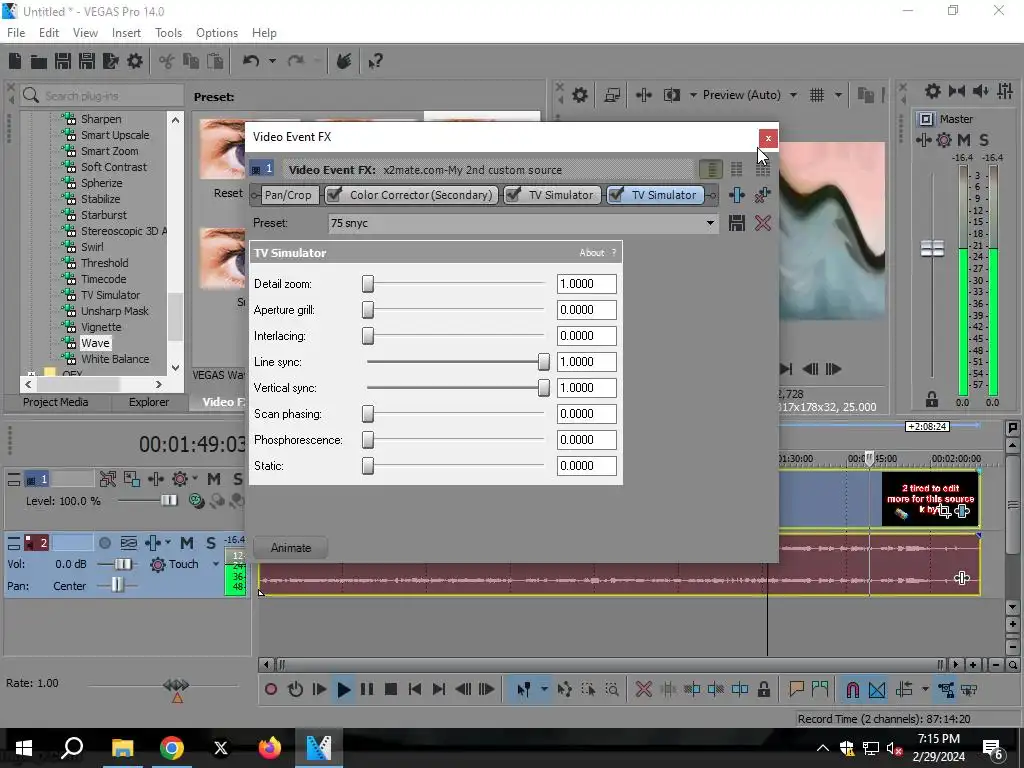Image resolution: width=1024 pixels, height=768 pixels.
Task: Open the edit tool selector dropdown arrow
Action: [544, 689]
